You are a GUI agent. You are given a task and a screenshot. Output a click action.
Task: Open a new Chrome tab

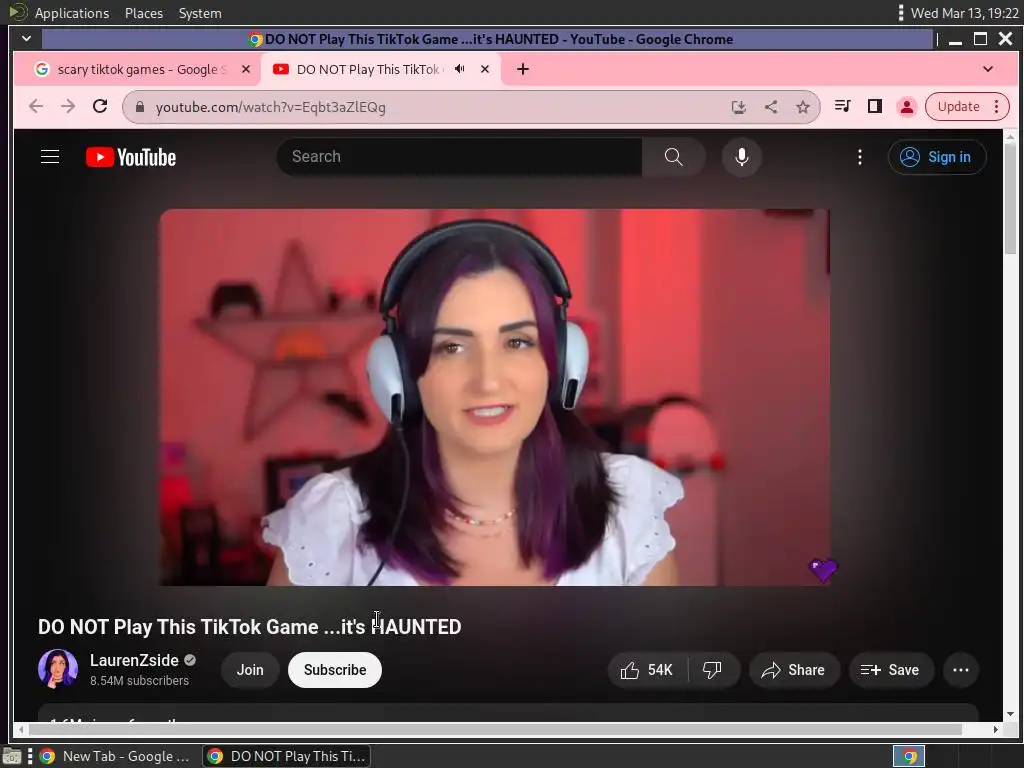522,69
